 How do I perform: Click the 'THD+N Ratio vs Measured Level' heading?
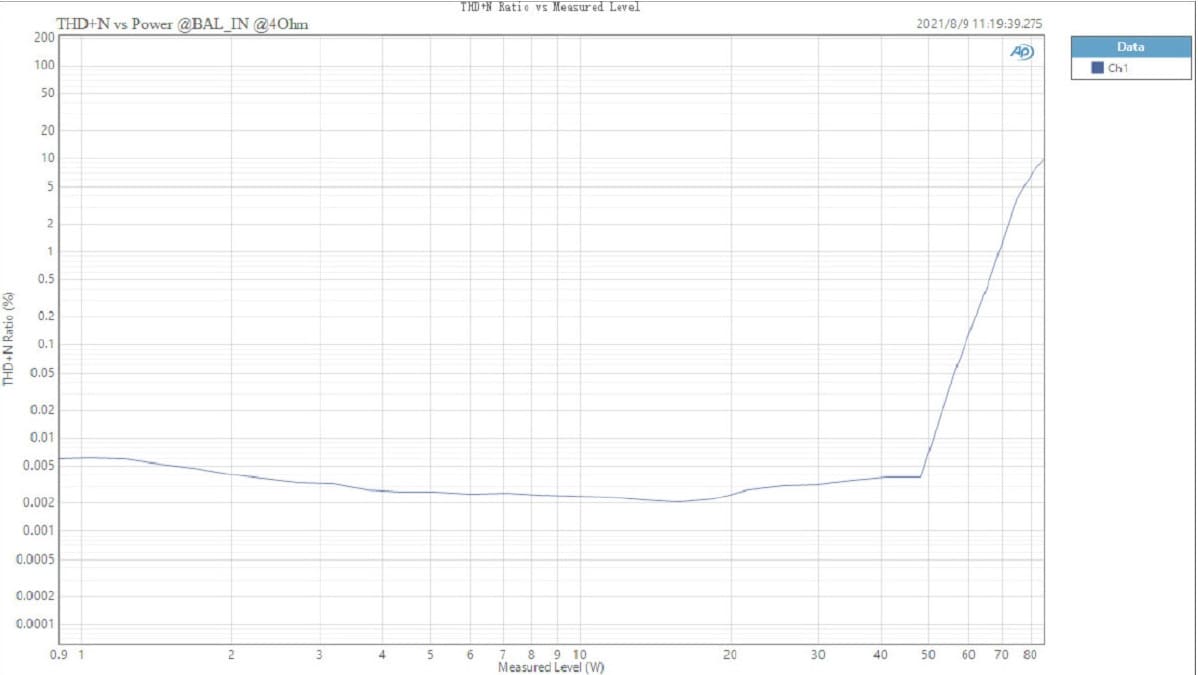click(x=550, y=7)
